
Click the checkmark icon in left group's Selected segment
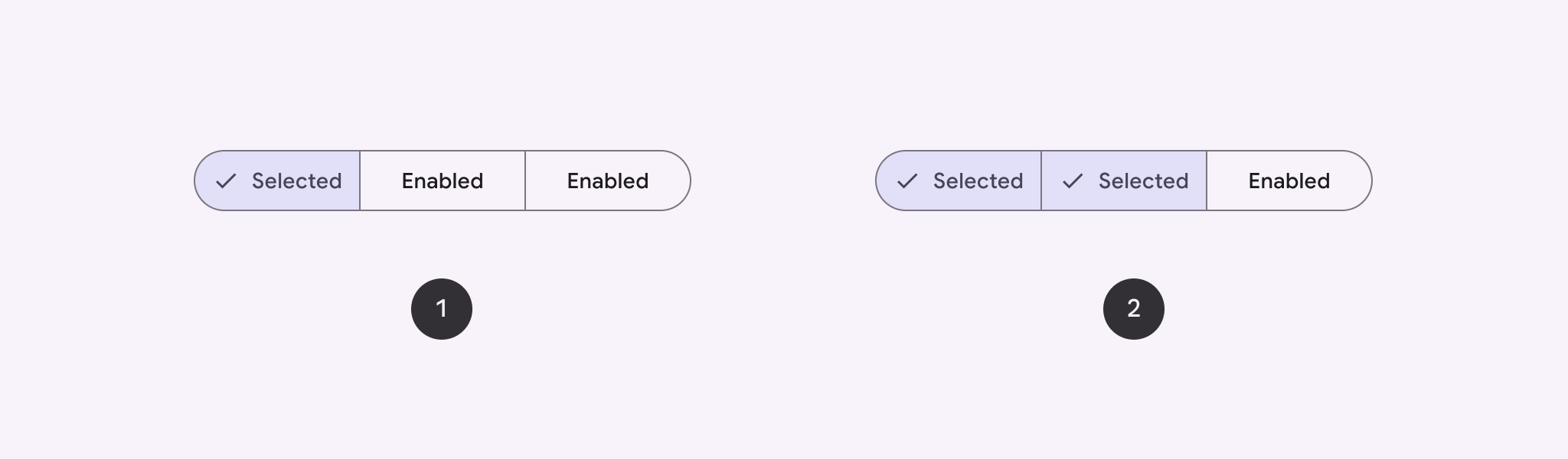coord(226,181)
